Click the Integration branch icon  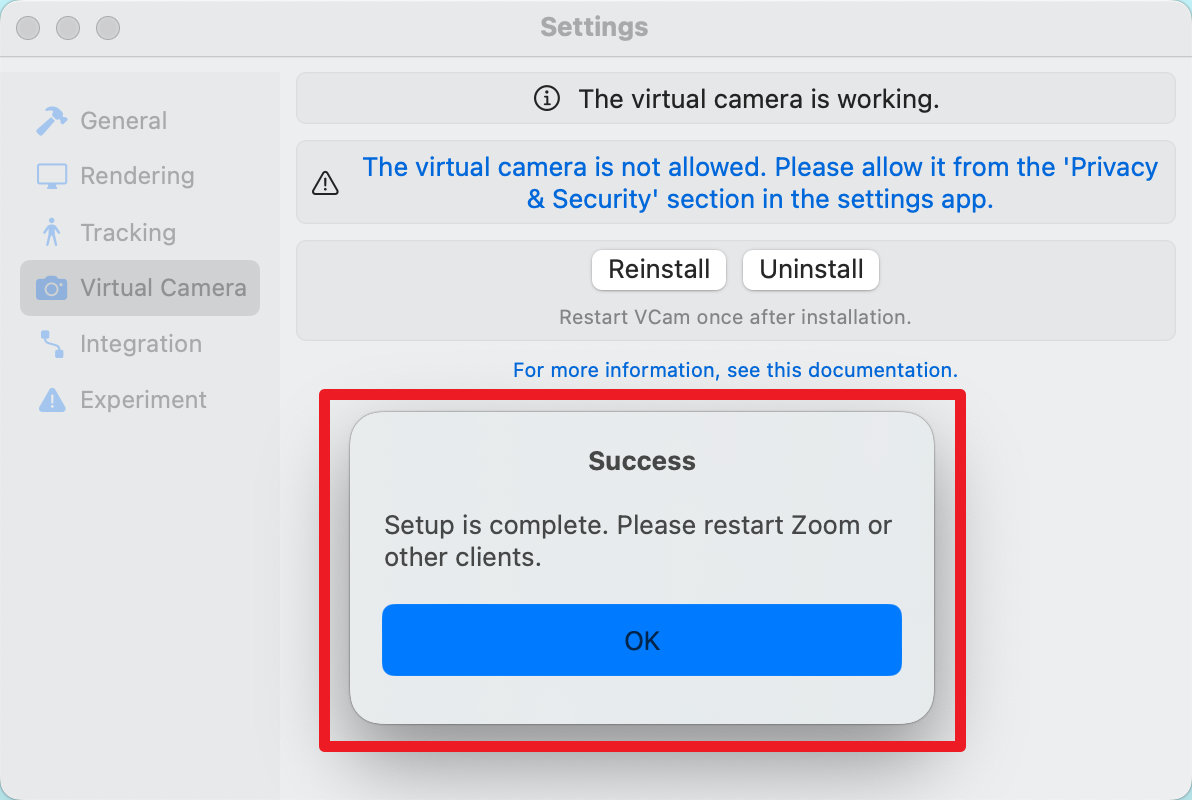pyautogui.click(x=51, y=344)
